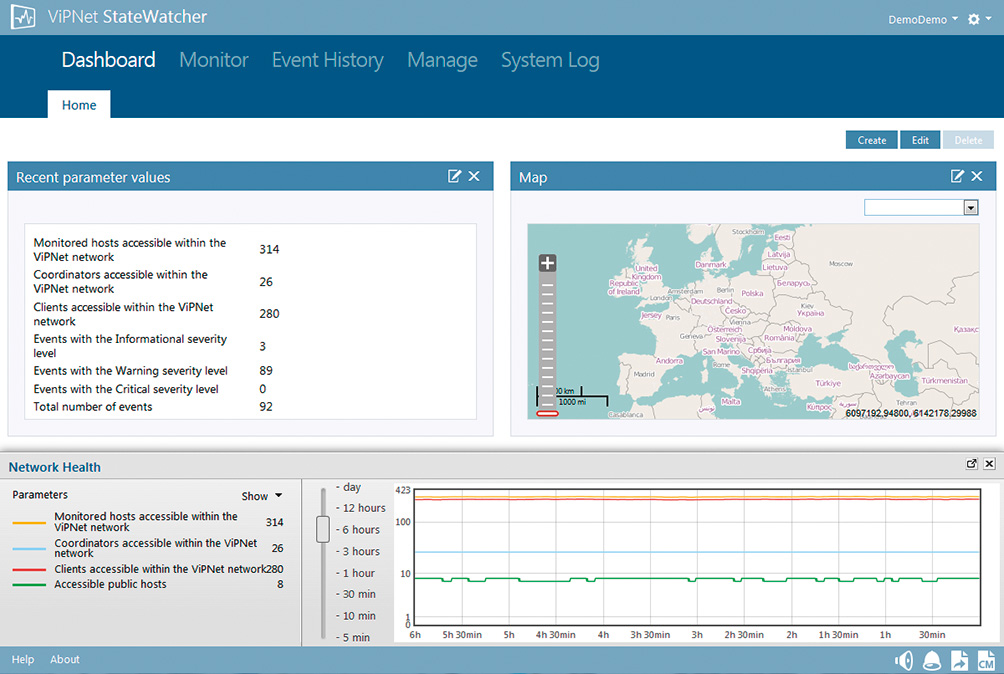The width and height of the screenshot is (1004, 674).
Task: Click 'Events with the Warning severity level' label
Action: 131,371
